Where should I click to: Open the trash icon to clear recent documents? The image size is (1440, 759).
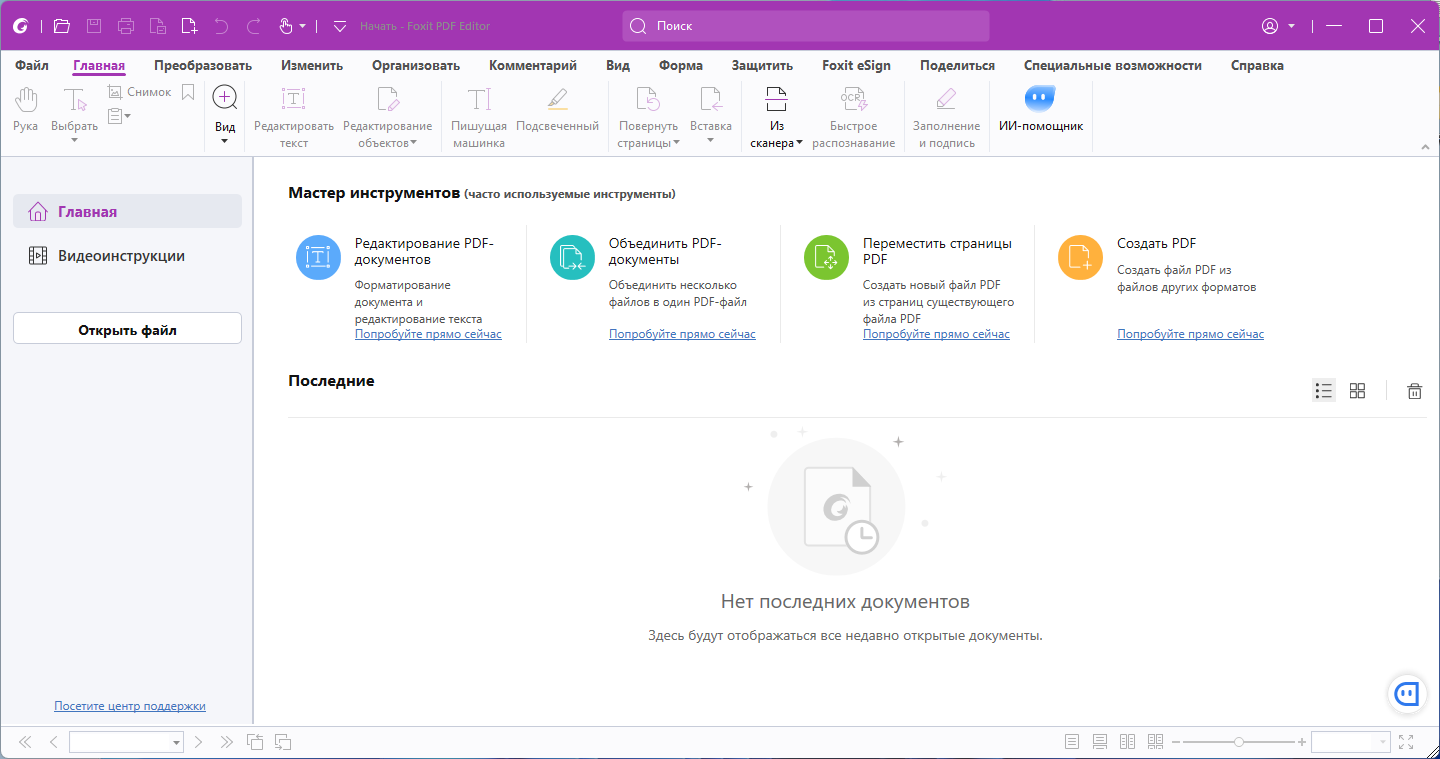pyautogui.click(x=1414, y=390)
